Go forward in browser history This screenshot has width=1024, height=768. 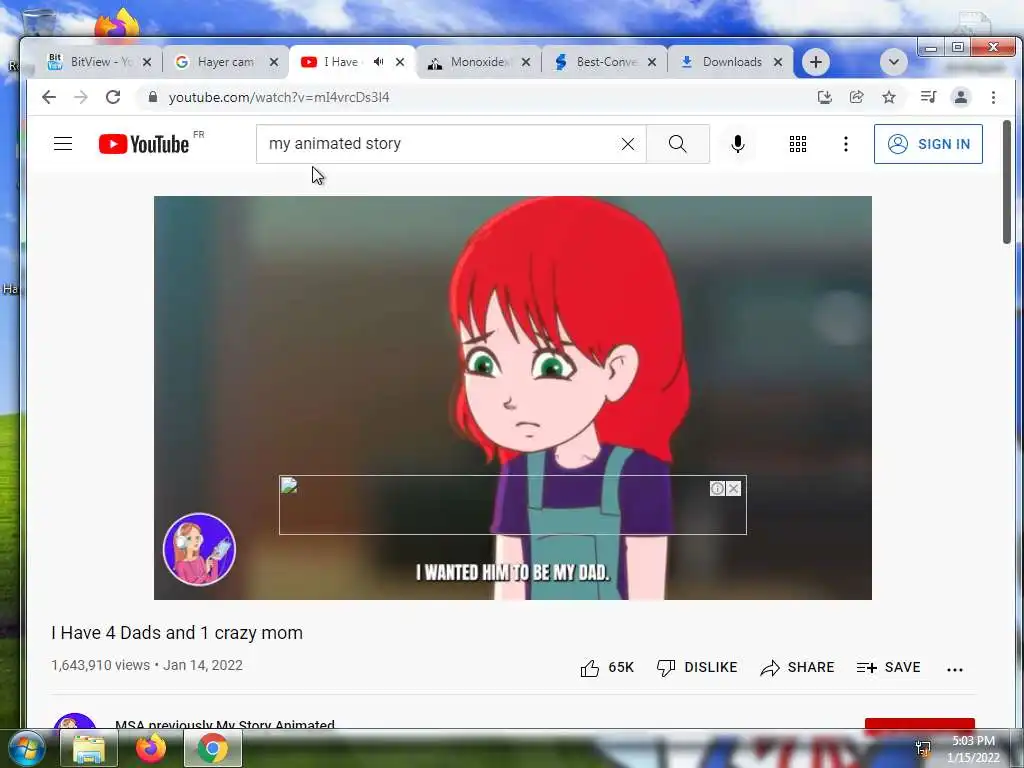(81, 97)
